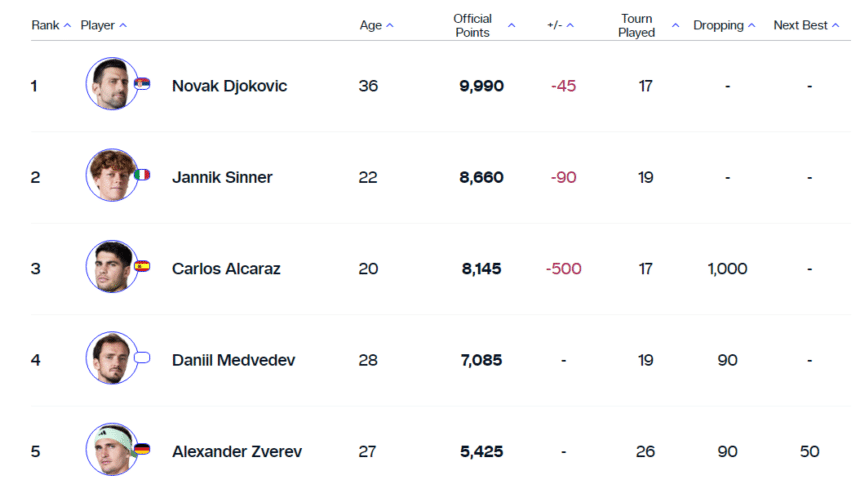The height and width of the screenshot is (484, 860).
Task: Open Daniil Medvedev's profile photo
Action: point(110,359)
